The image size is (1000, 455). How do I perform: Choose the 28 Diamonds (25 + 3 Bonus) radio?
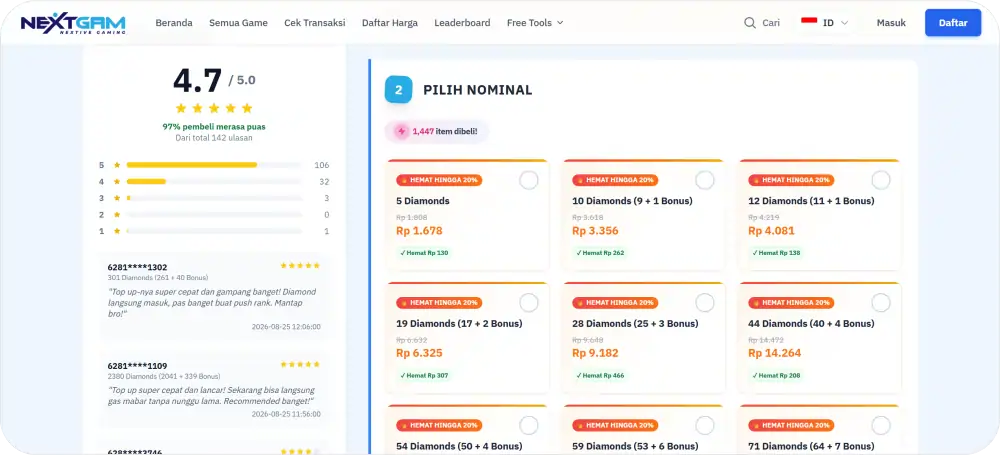(705, 303)
